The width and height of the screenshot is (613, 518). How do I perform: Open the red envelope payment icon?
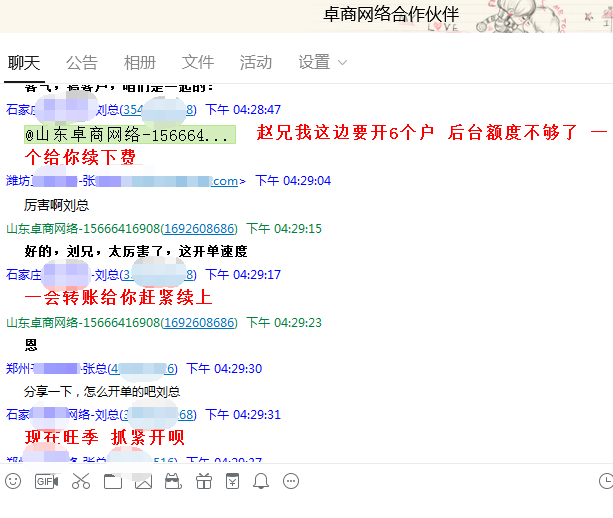coord(232,481)
